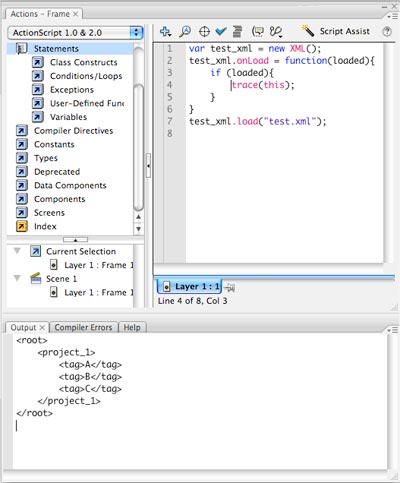400x483 pixels.
Task: Open the Components category
Action: coord(60,199)
